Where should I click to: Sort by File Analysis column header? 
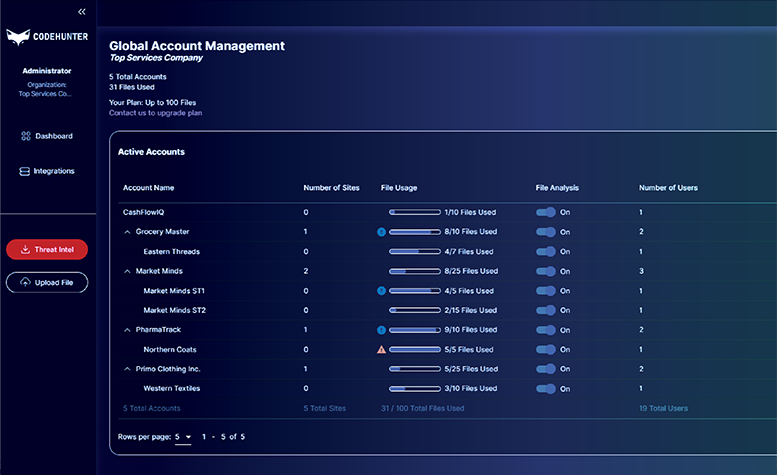click(x=557, y=188)
